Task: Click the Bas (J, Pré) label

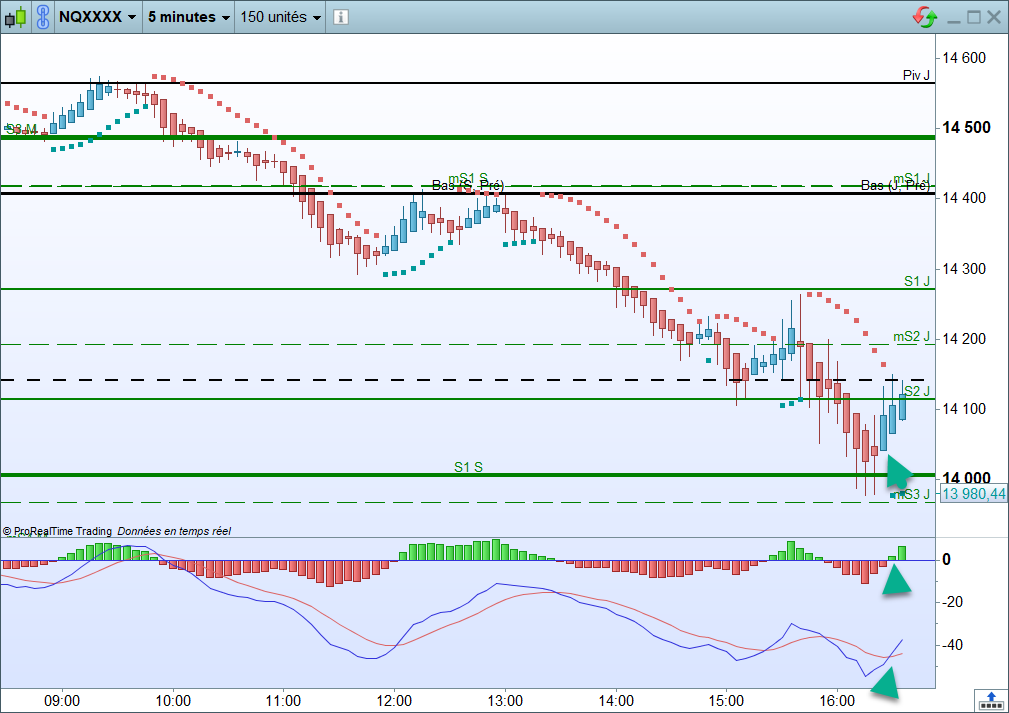Action: (895, 185)
